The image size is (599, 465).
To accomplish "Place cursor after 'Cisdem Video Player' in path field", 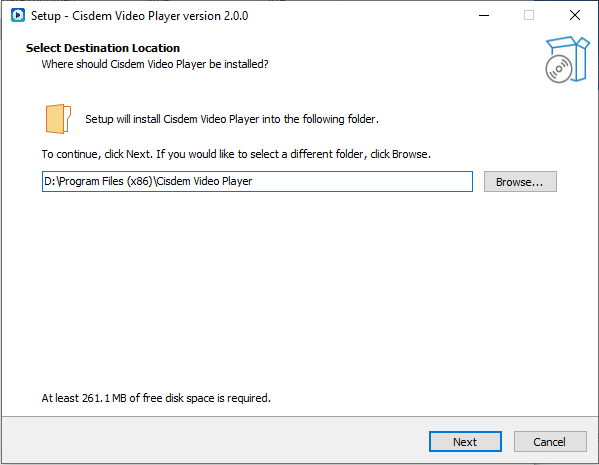I will 254,181.
